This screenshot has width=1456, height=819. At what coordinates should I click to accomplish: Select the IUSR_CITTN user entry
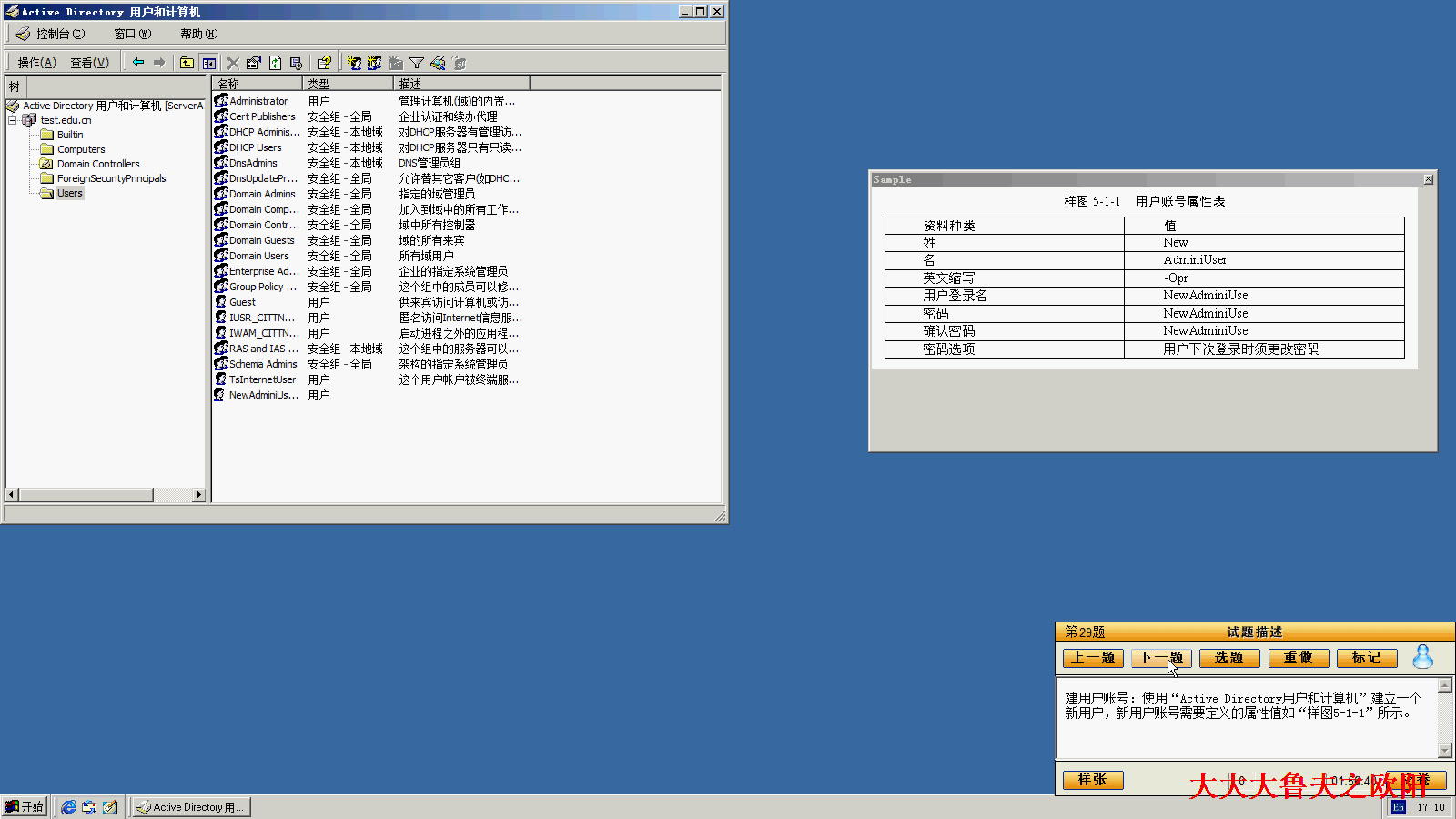(261, 318)
